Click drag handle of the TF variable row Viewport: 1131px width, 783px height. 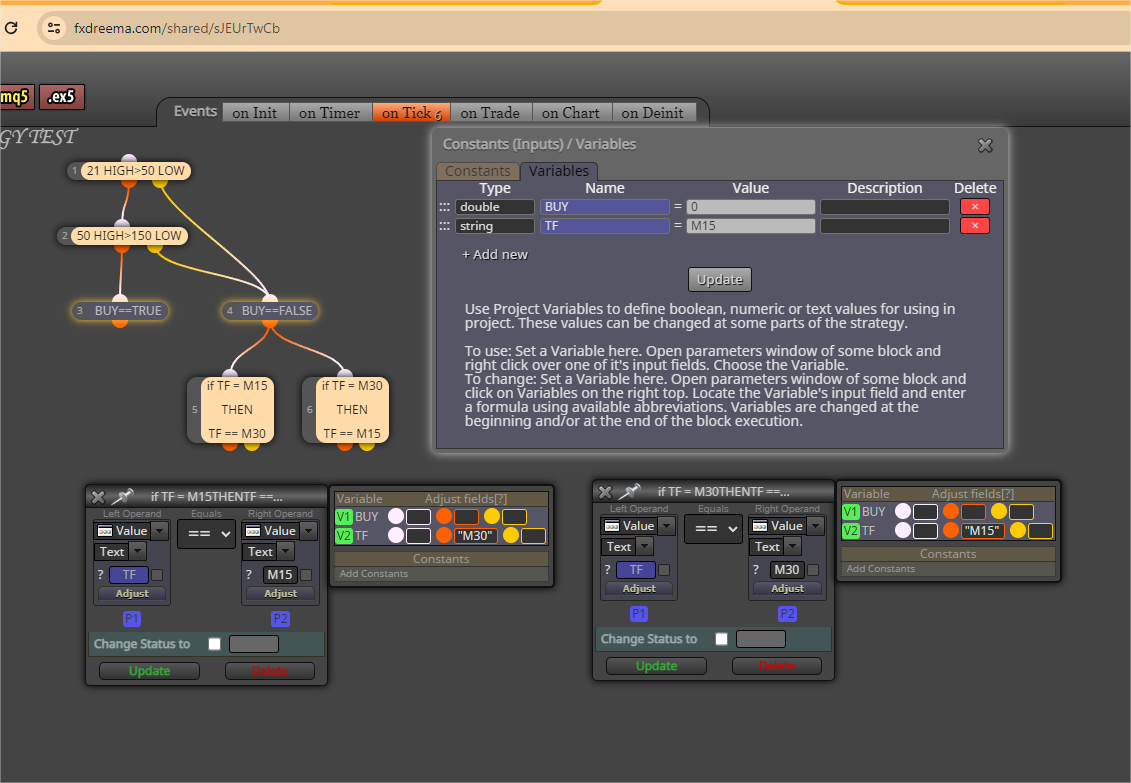[444, 226]
